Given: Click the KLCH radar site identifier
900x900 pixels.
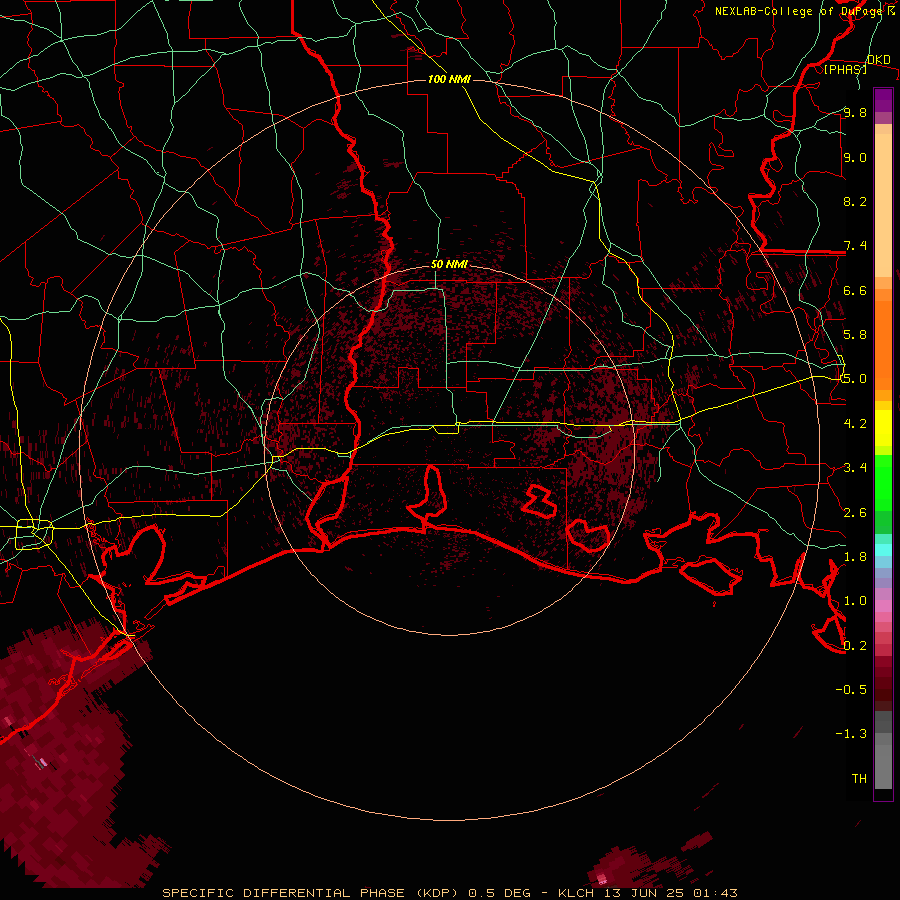Looking at the screenshot, I should [x=575, y=893].
